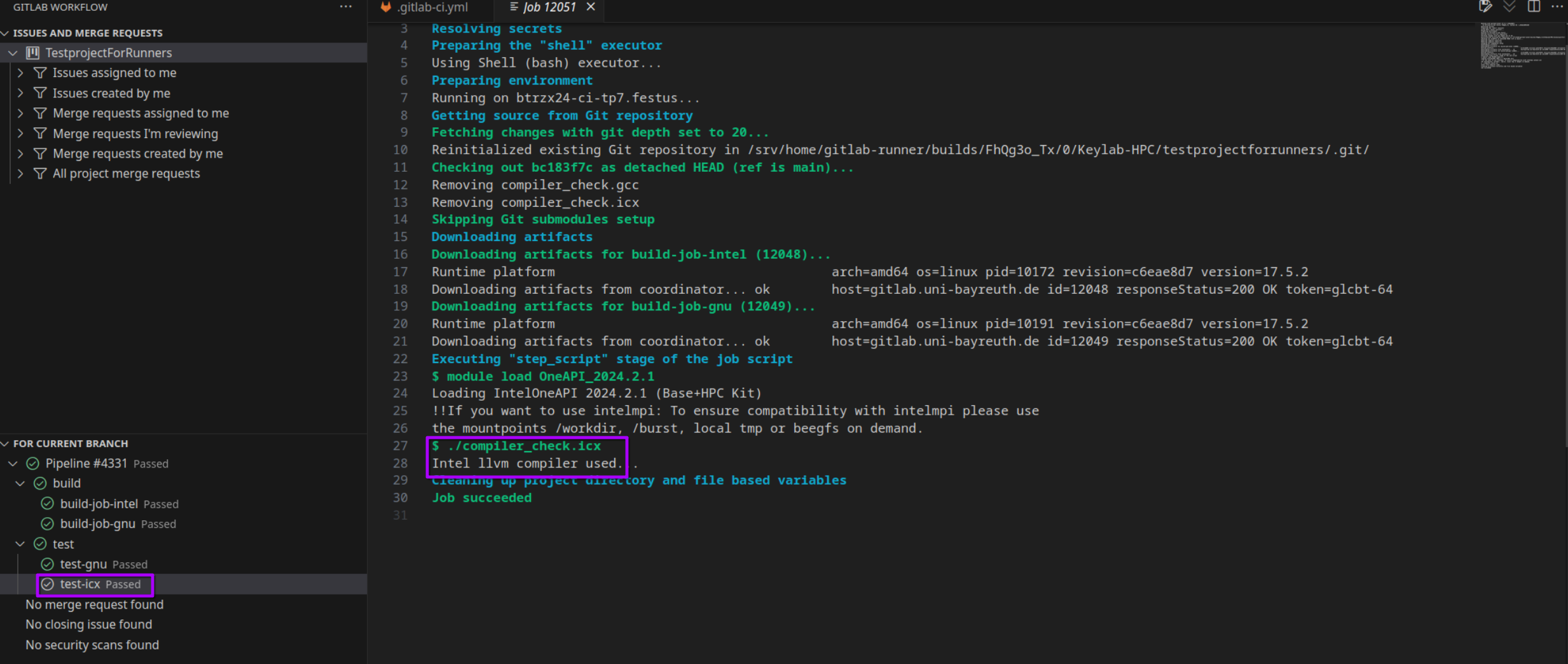Click the save raw job log icon

1485,7
